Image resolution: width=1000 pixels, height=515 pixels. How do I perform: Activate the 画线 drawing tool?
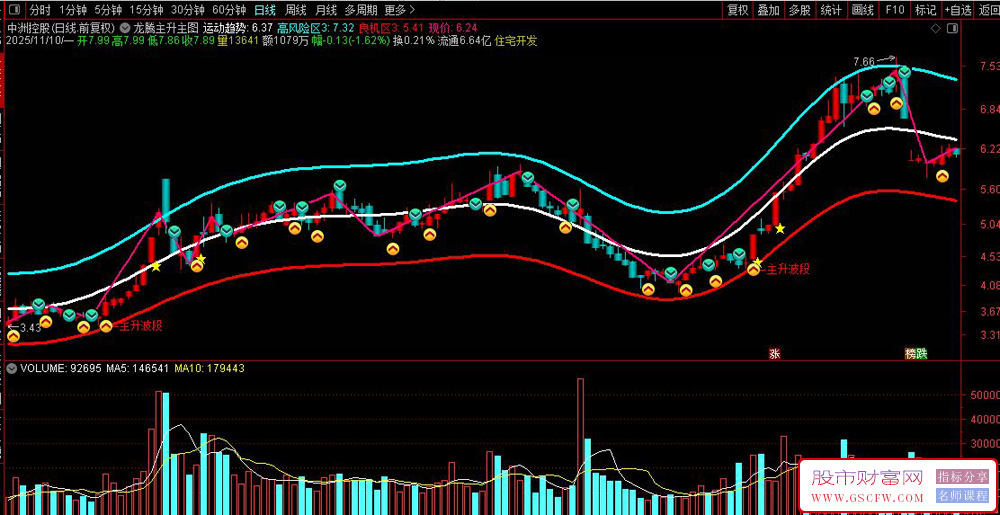[x=862, y=10]
